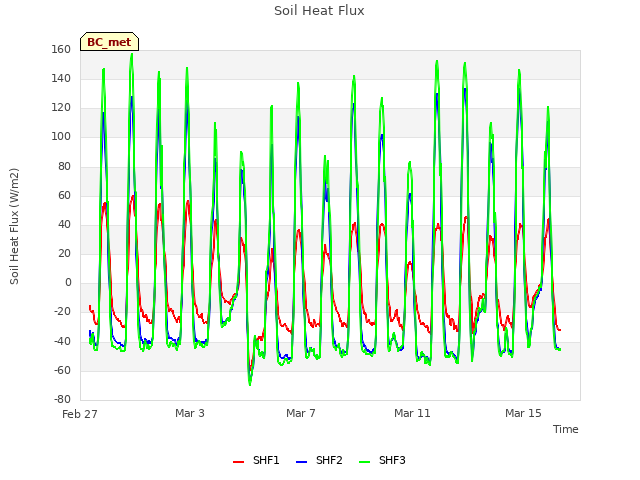The image size is (640, 480).
Task: Click the 120 y-axis tick value
Action: tap(61, 108)
